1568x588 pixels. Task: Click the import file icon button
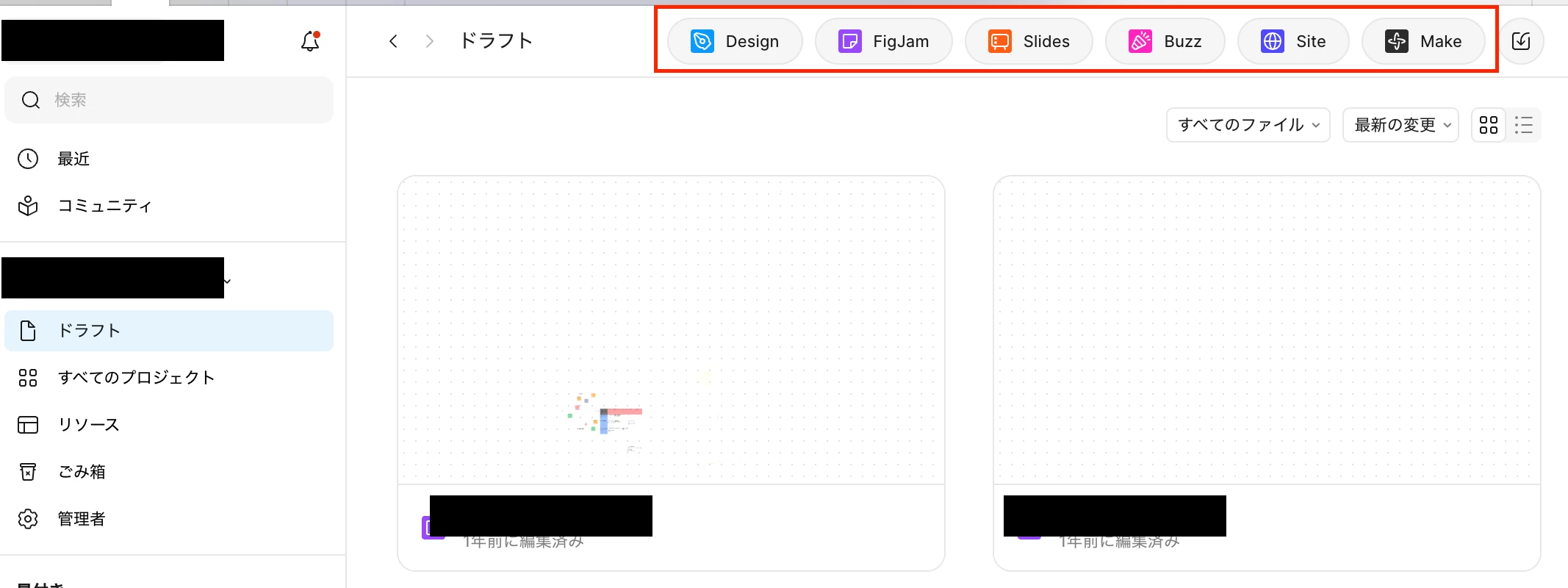(1521, 41)
